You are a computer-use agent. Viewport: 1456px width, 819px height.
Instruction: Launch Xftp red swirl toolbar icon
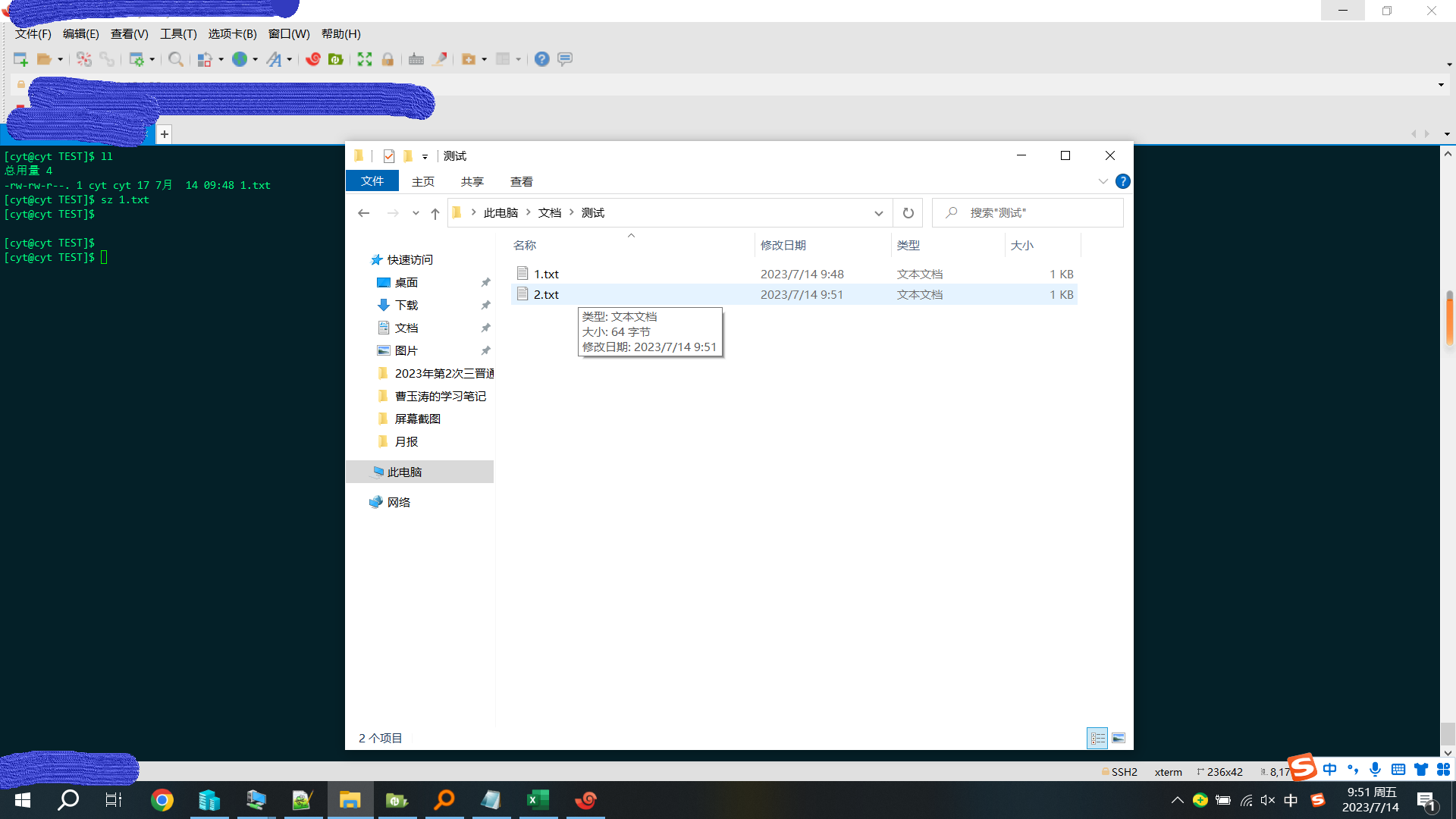point(312,59)
